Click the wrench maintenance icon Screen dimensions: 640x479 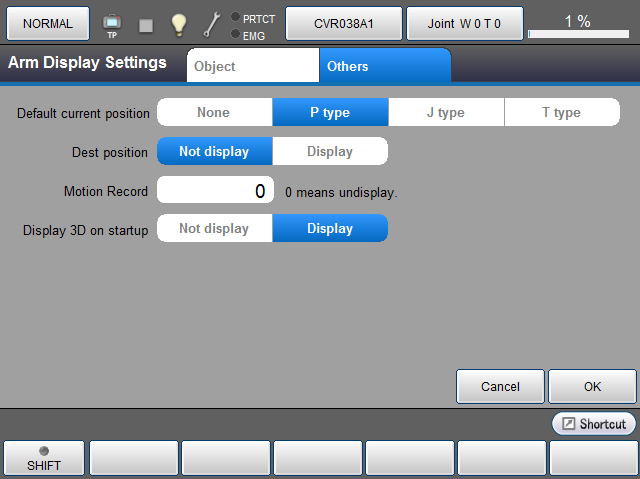[x=212, y=25]
